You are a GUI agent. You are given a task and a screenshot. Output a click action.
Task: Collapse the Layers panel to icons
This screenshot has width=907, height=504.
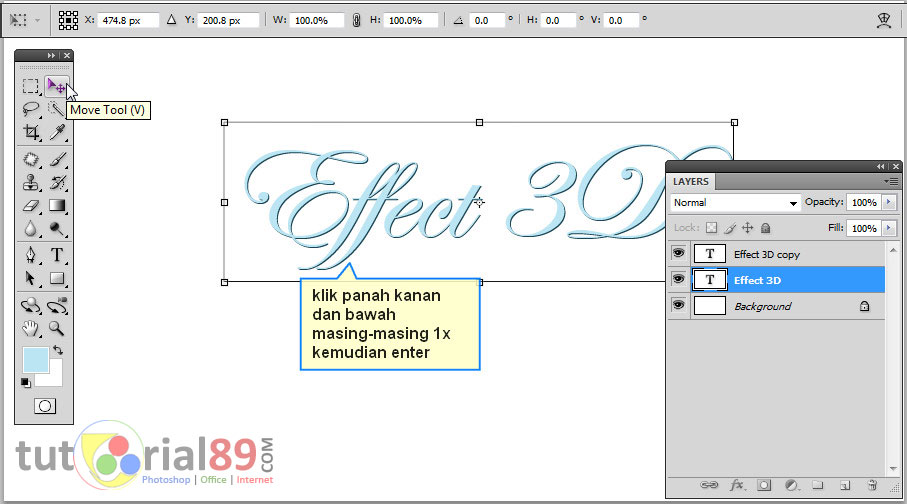click(x=880, y=167)
